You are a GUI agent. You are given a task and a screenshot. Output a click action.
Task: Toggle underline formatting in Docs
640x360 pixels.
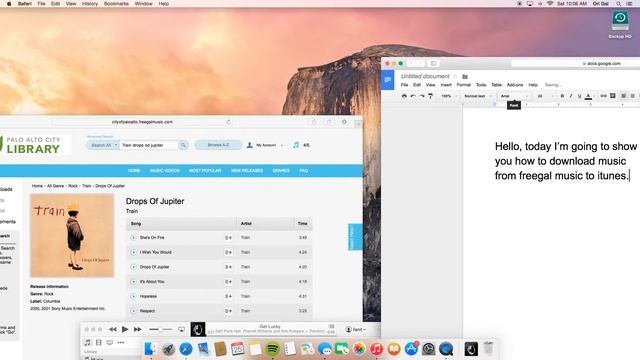coord(579,96)
